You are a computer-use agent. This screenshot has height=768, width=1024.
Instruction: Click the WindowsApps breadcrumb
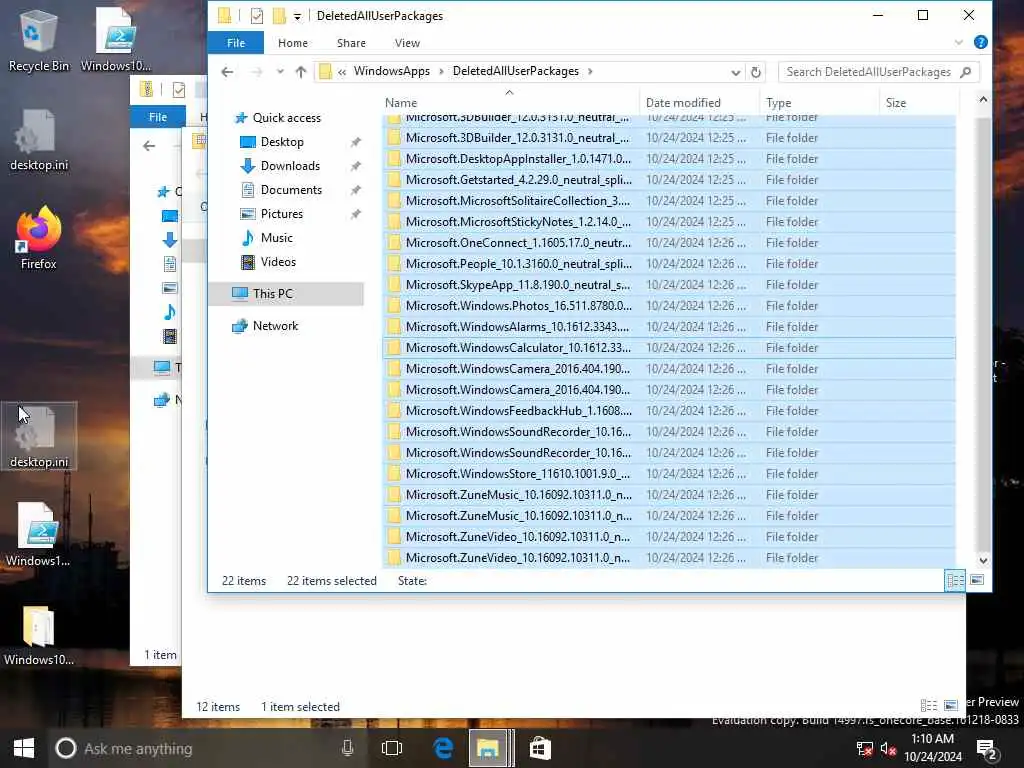[392, 71]
